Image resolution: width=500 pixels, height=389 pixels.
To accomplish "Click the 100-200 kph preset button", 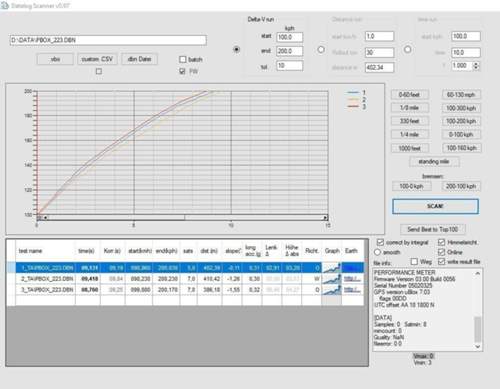I will (x=461, y=121).
